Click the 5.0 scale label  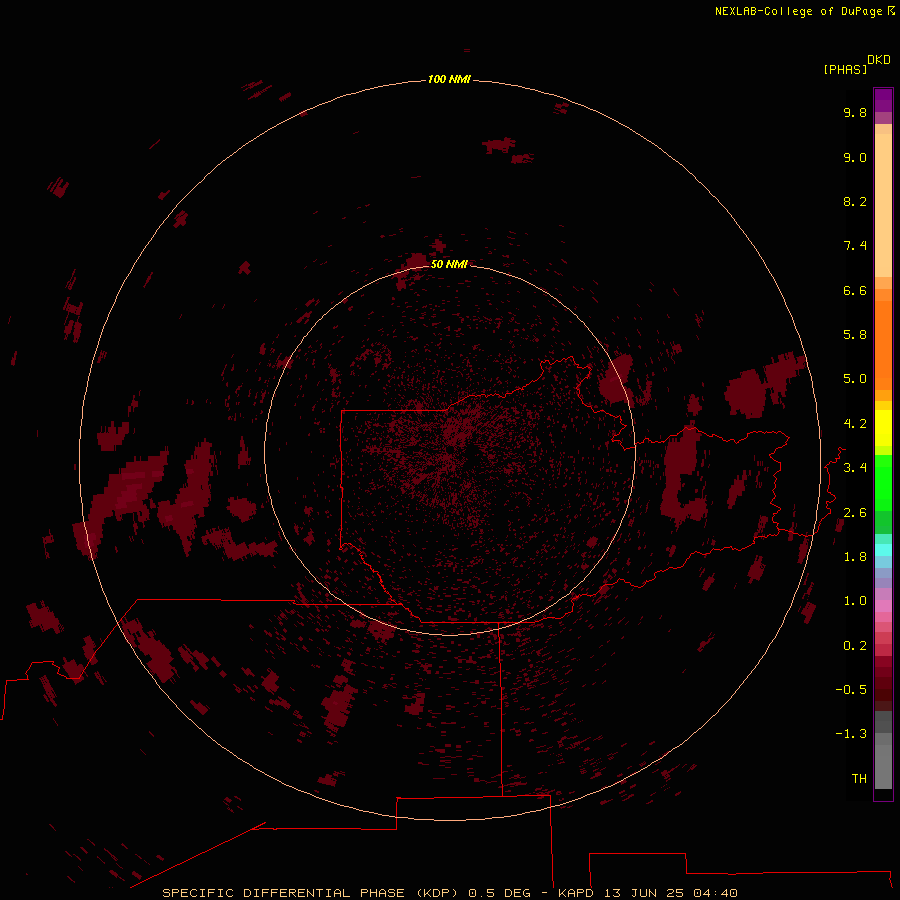click(855, 379)
